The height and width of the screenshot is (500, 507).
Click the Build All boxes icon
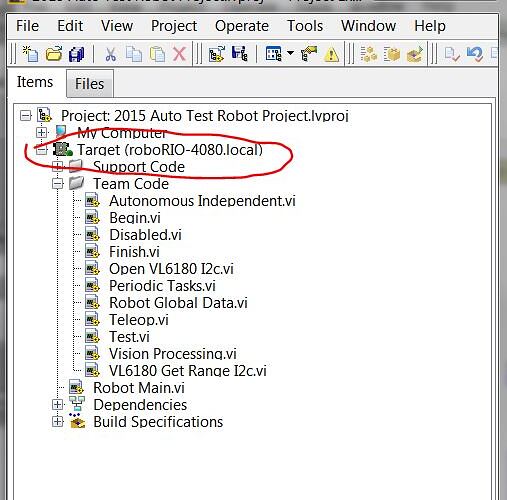point(369,54)
